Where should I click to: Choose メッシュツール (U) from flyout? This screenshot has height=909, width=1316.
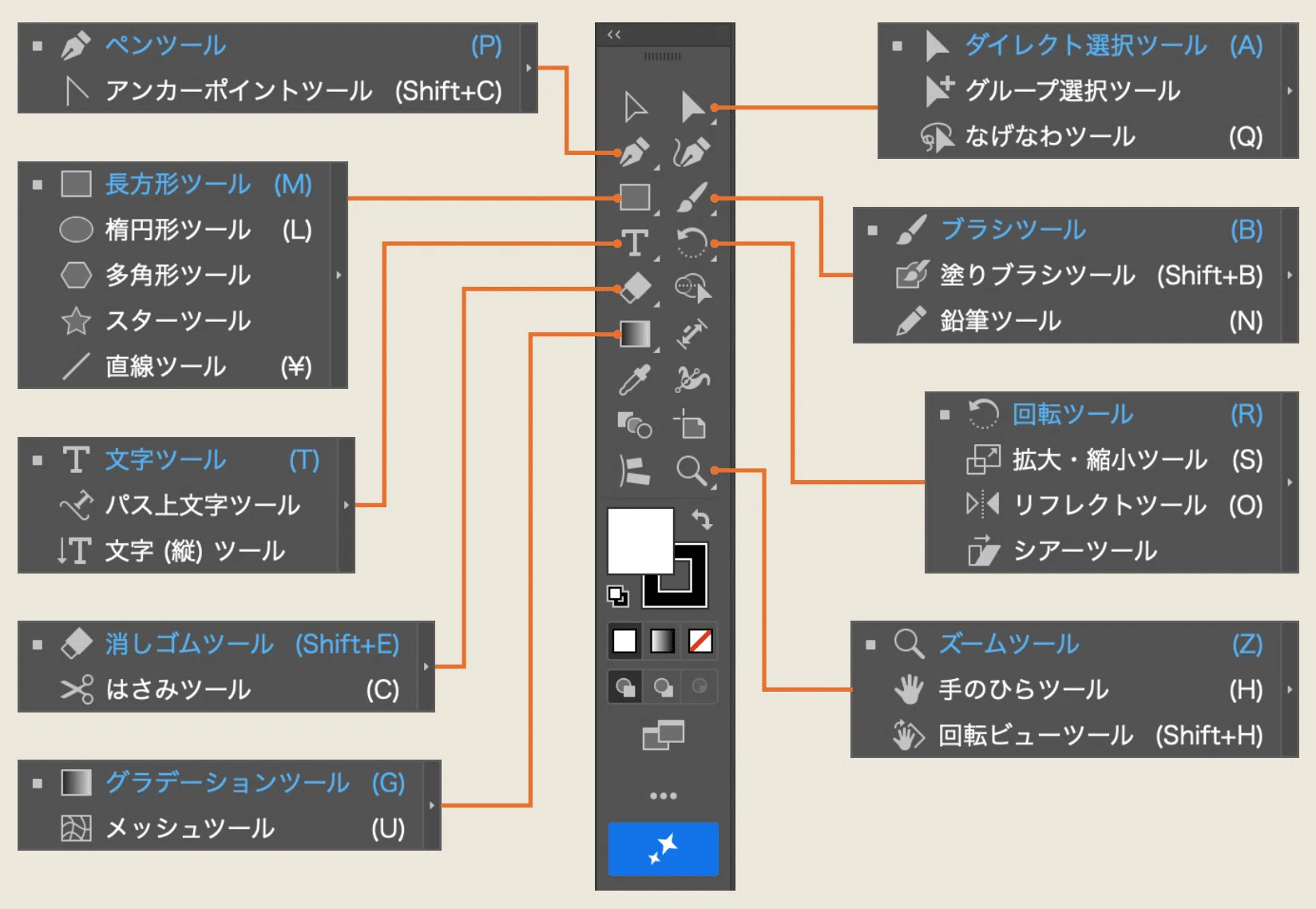222,828
